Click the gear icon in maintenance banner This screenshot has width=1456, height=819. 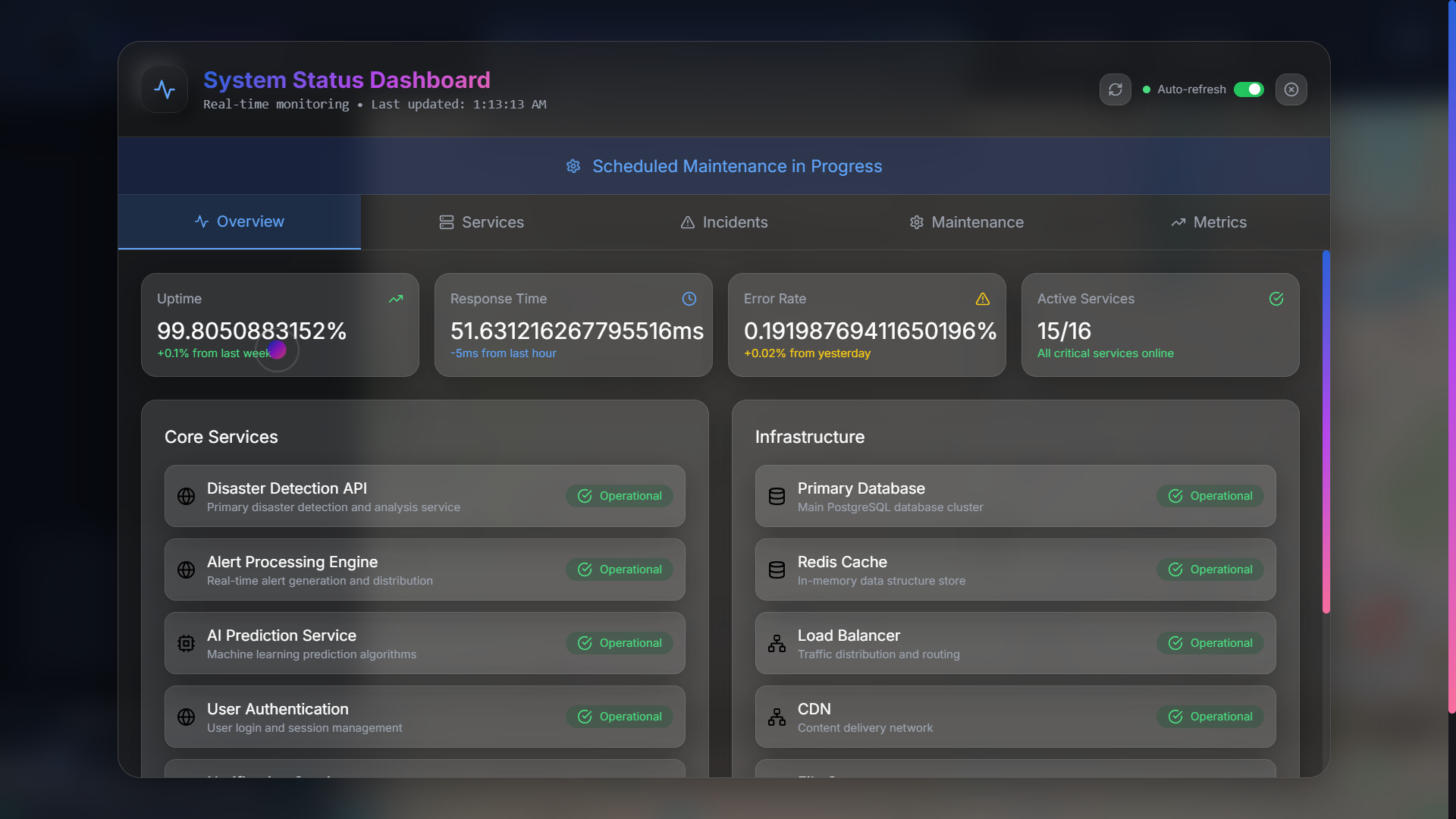pyautogui.click(x=573, y=166)
